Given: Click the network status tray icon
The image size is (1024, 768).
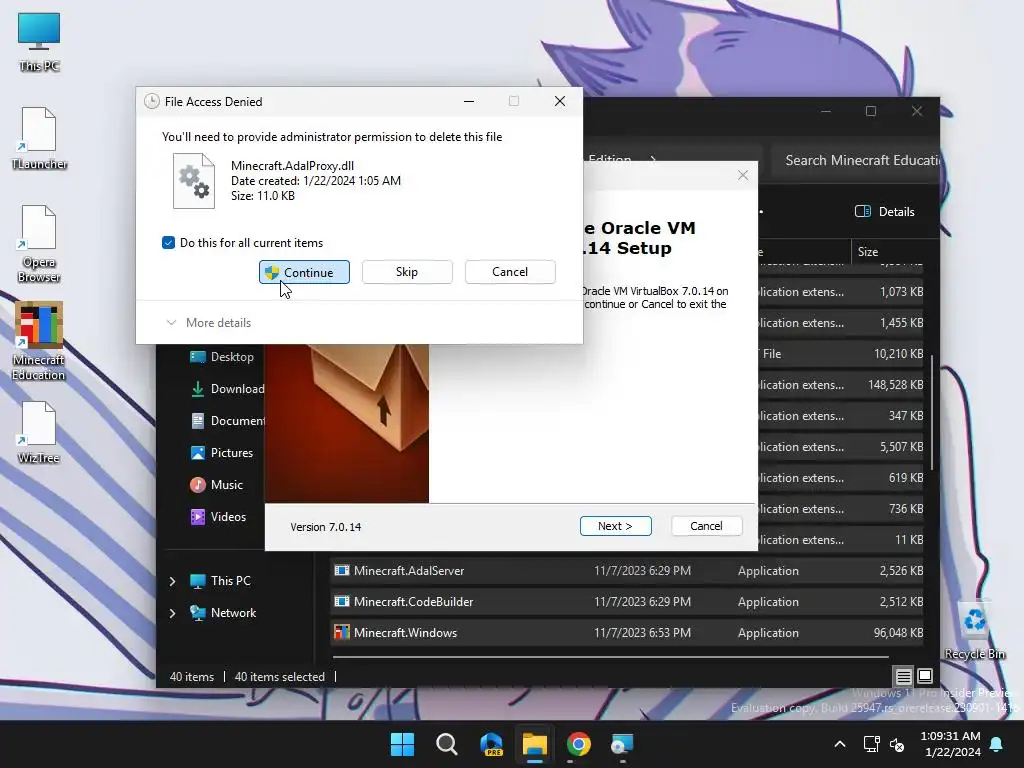Looking at the screenshot, I should click(x=871, y=744).
